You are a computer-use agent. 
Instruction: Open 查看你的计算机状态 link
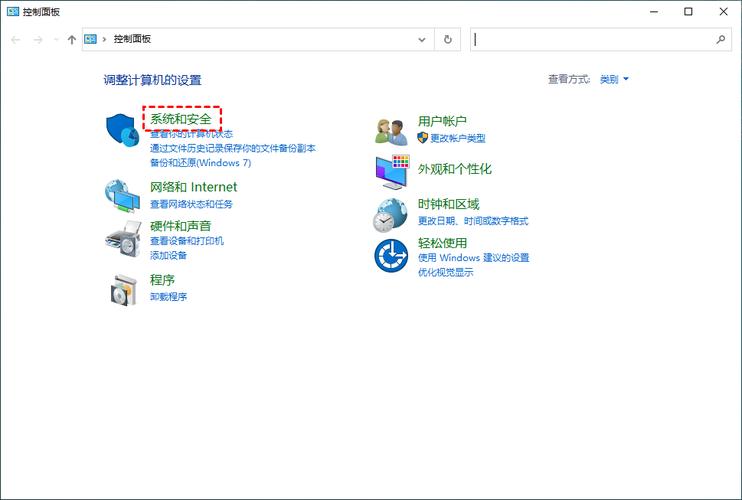click(x=191, y=134)
